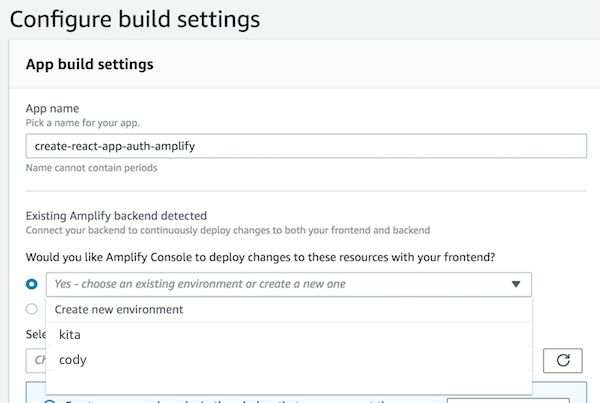Click the 'App name' field label
This screenshot has width=600, height=403.
point(52,108)
